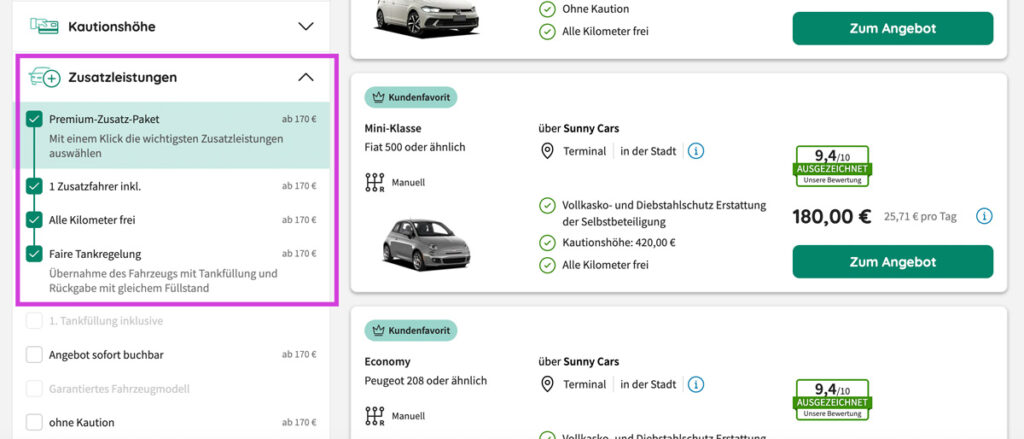Open price info icon next to 25,71 € pro Tag

click(x=984, y=216)
